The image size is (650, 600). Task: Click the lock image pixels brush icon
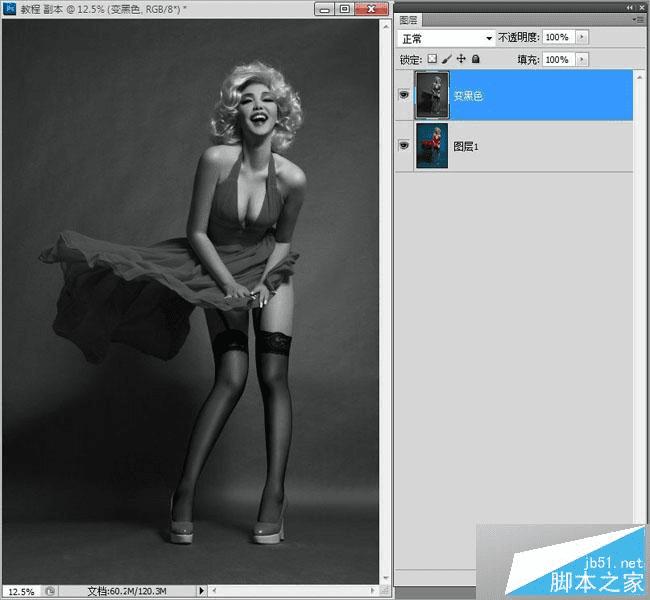tap(447, 60)
